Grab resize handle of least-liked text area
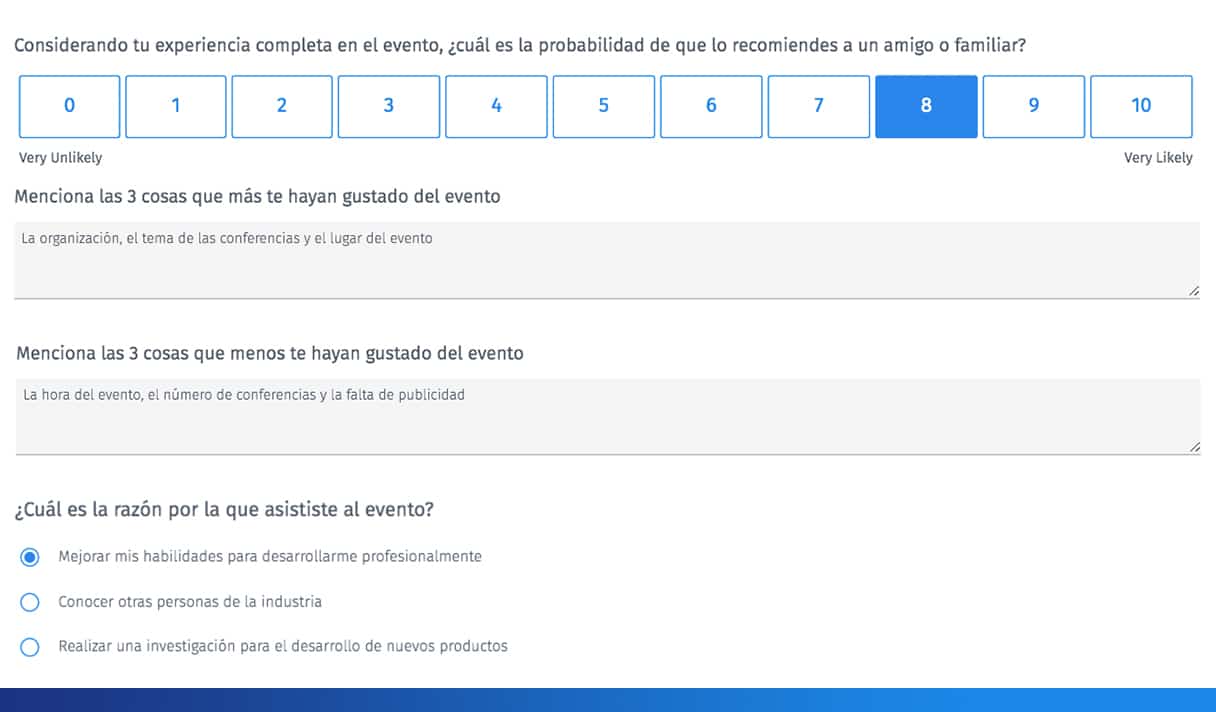1216x712 pixels. pos(1194,447)
